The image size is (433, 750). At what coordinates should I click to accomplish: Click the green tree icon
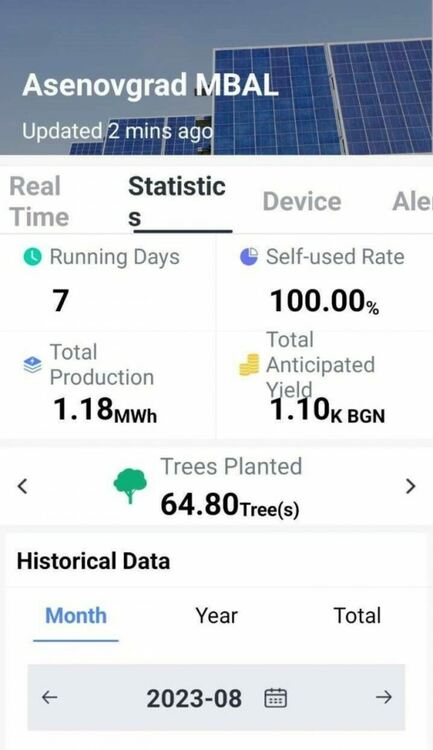[x=130, y=486]
